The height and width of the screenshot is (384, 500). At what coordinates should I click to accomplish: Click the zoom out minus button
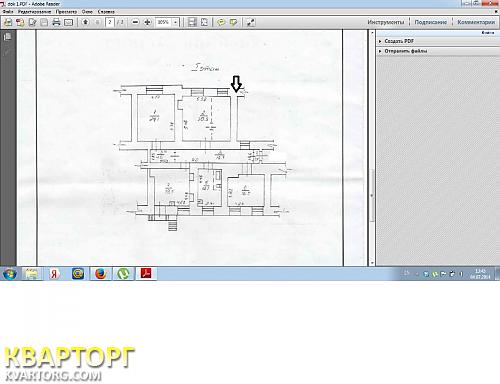pos(135,22)
